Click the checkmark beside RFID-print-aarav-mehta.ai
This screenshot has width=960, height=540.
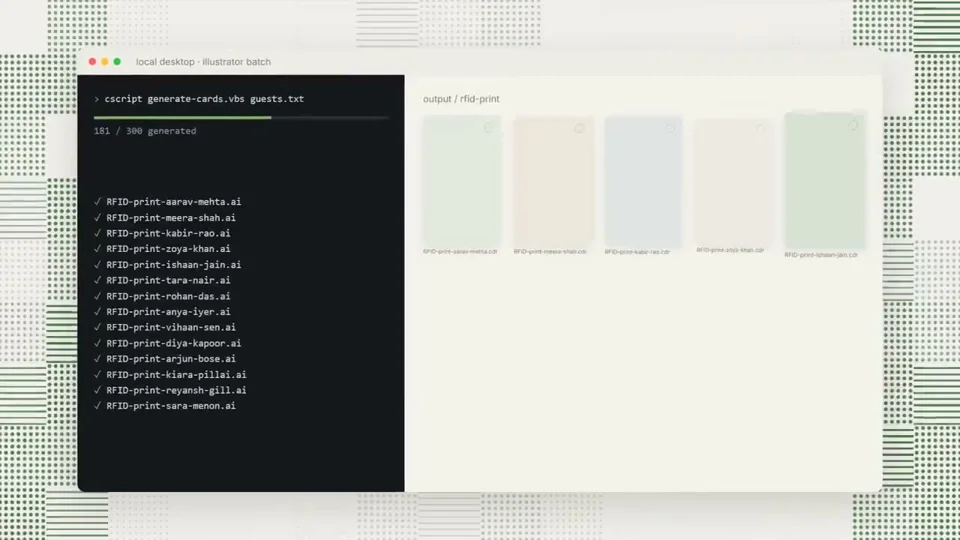pos(97,201)
